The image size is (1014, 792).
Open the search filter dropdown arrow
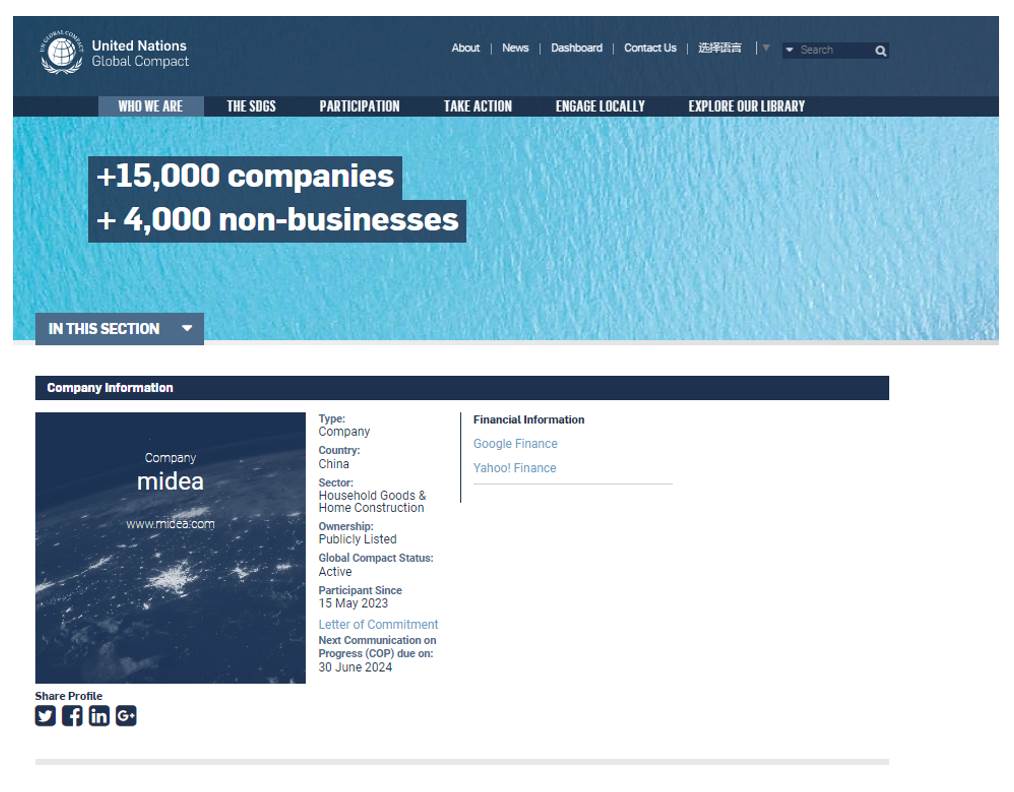(x=789, y=50)
